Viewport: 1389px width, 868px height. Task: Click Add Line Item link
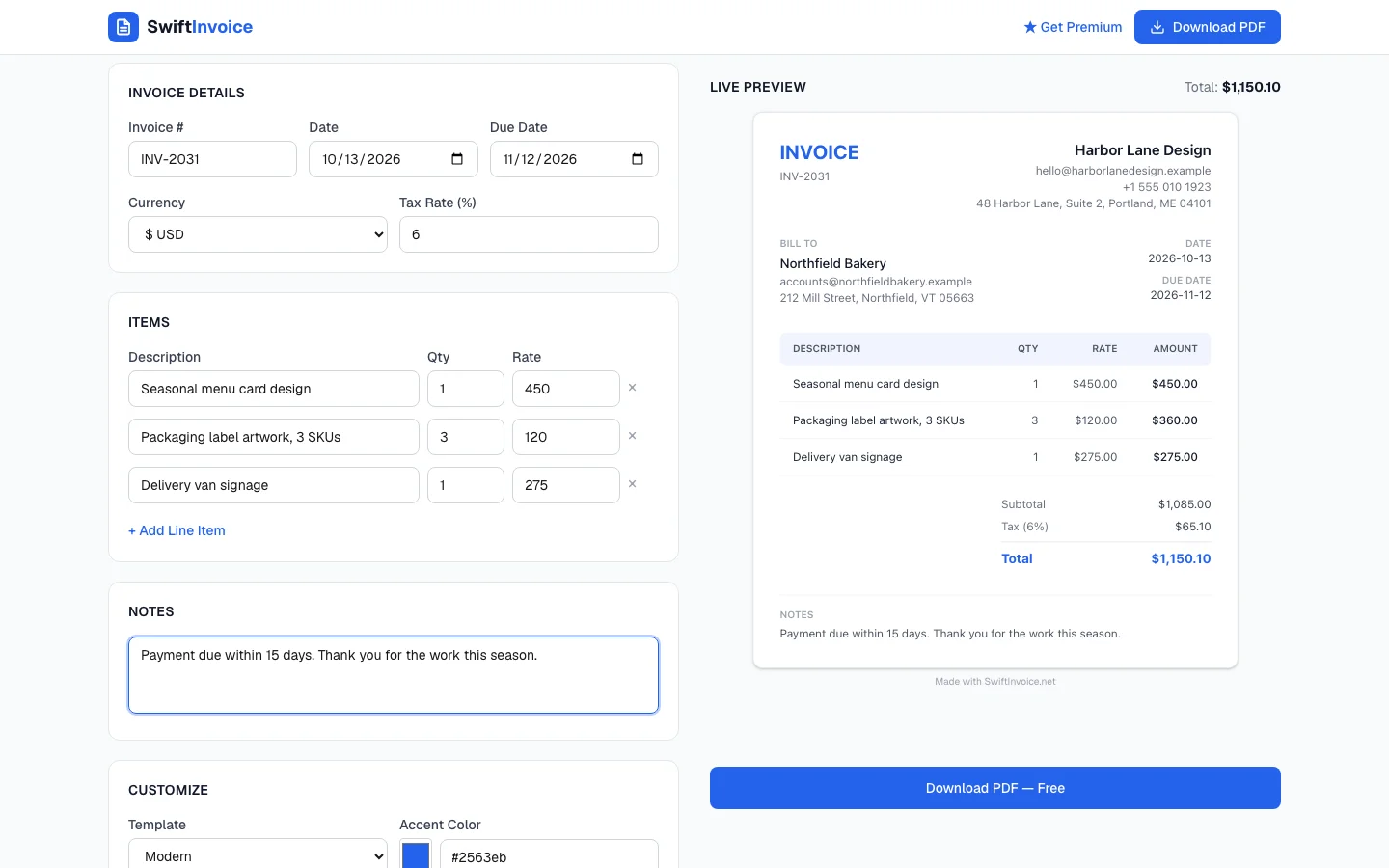coord(177,530)
